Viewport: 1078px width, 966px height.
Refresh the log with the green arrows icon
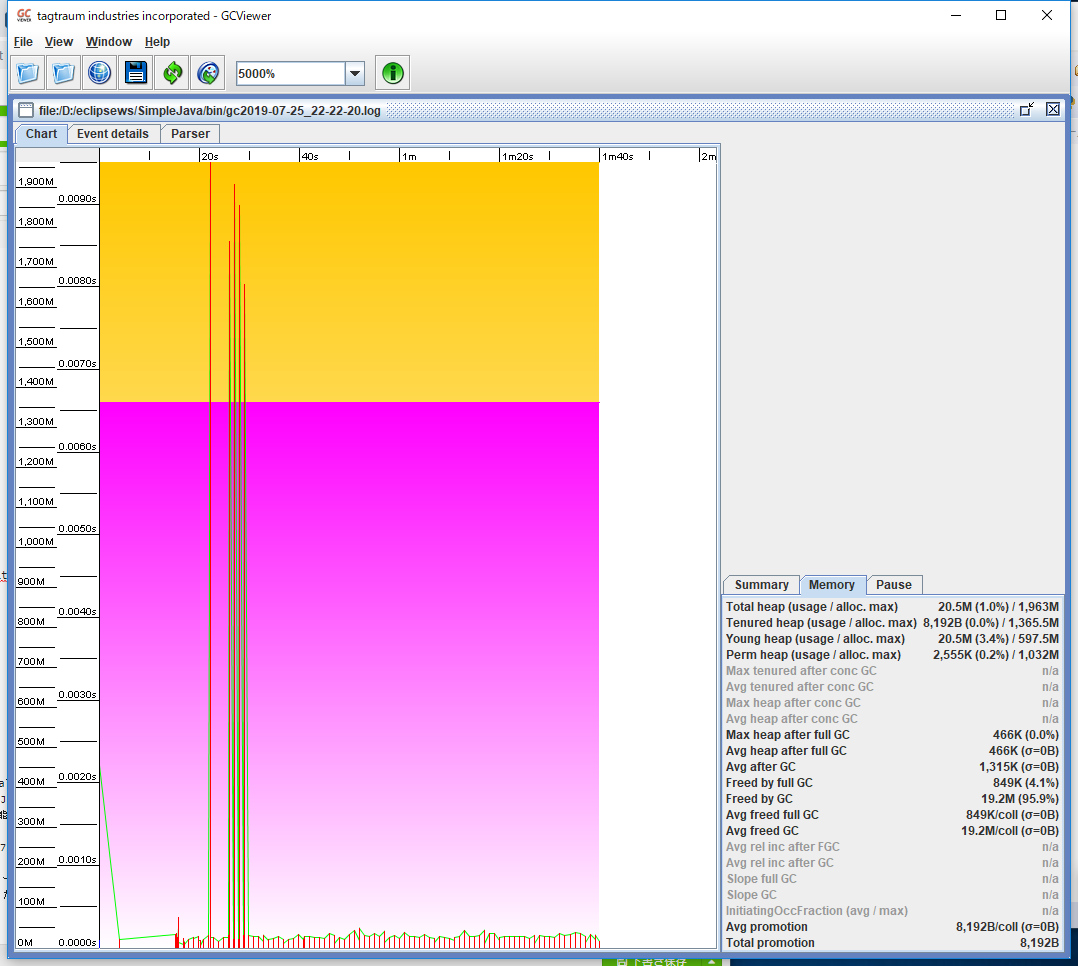coord(172,73)
